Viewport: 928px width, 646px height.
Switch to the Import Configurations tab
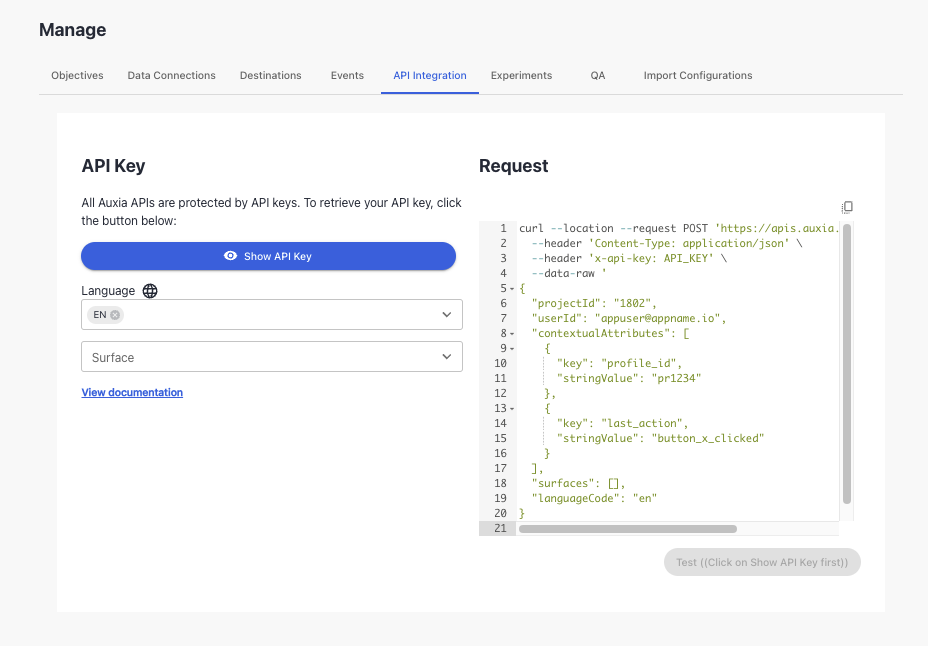[x=697, y=75]
